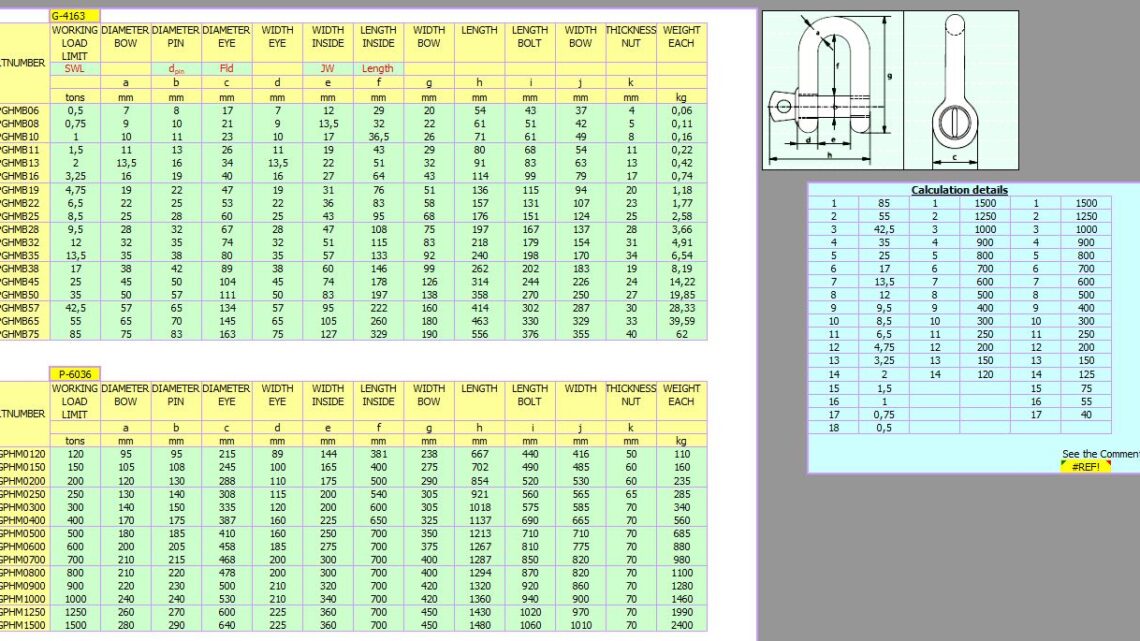
Task: Select 75 in Calculation details row 15
Action: pyautogui.click(x=1086, y=388)
